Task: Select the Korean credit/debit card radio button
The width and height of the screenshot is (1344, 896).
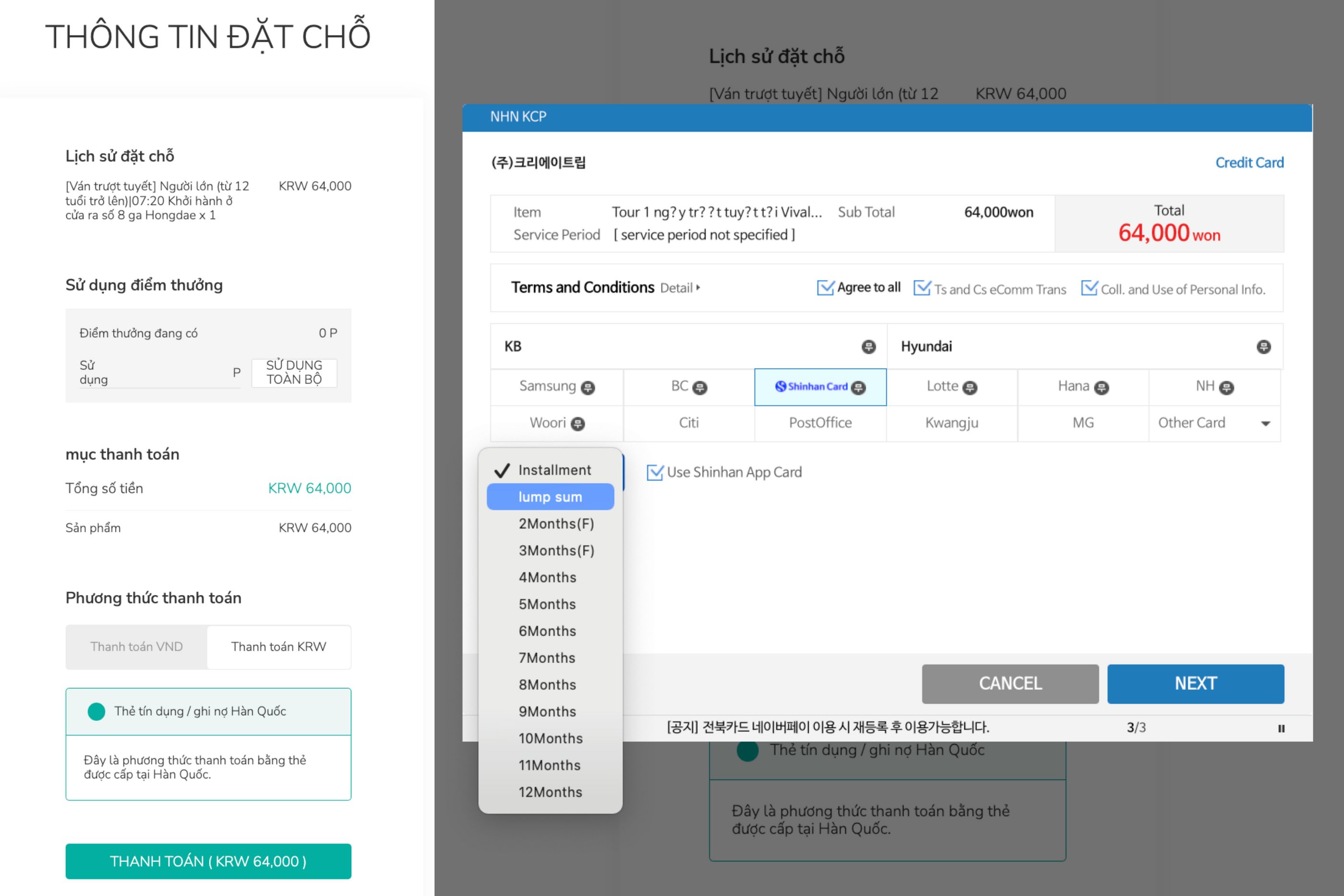Action: (96, 711)
